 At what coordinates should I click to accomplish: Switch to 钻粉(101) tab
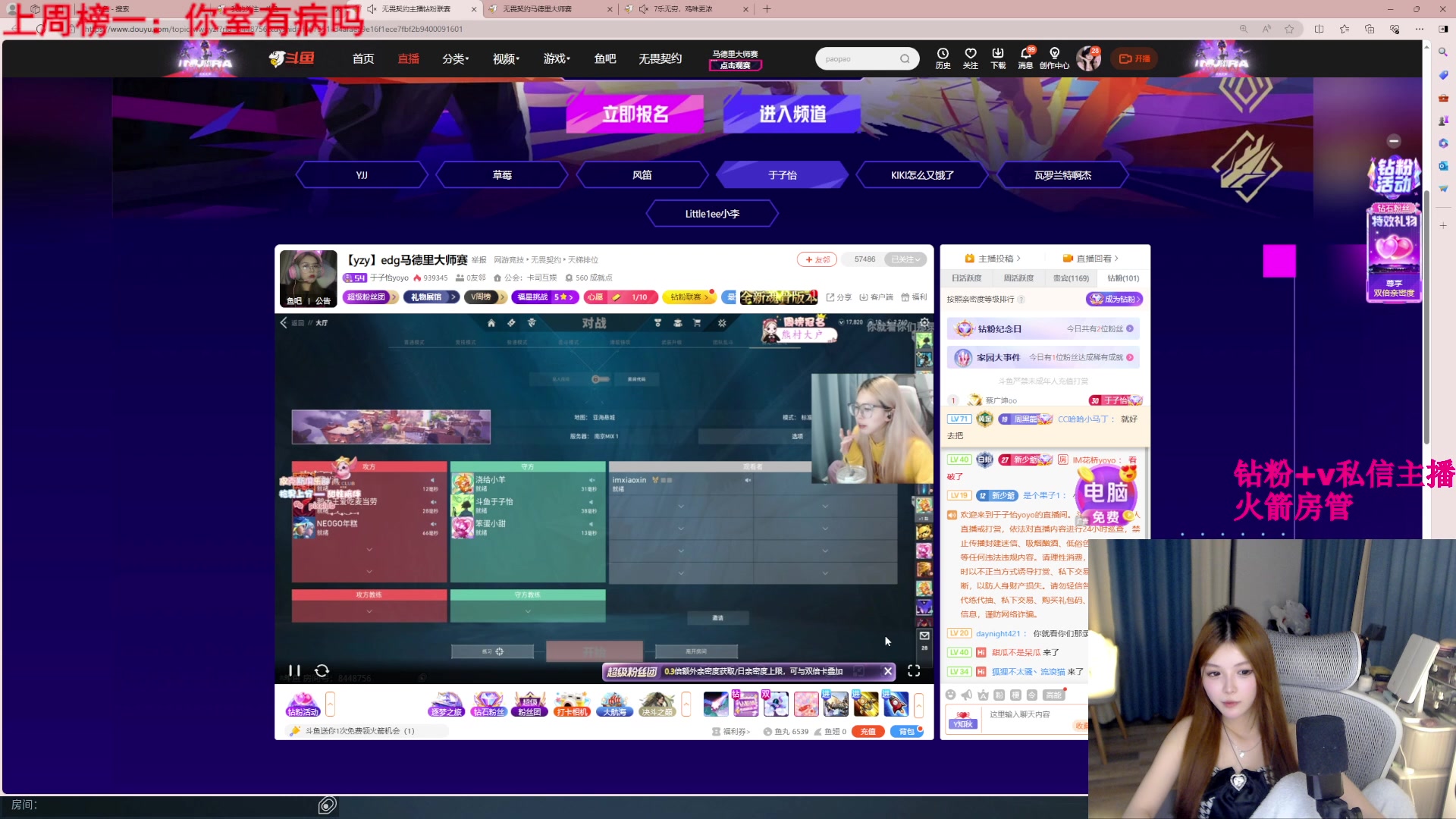pyautogui.click(x=1123, y=278)
